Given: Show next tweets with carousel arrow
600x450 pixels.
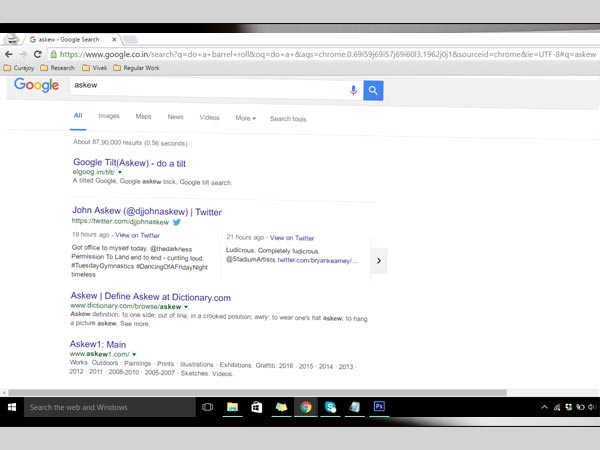Looking at the screenshot, I should tap(378, 261).
